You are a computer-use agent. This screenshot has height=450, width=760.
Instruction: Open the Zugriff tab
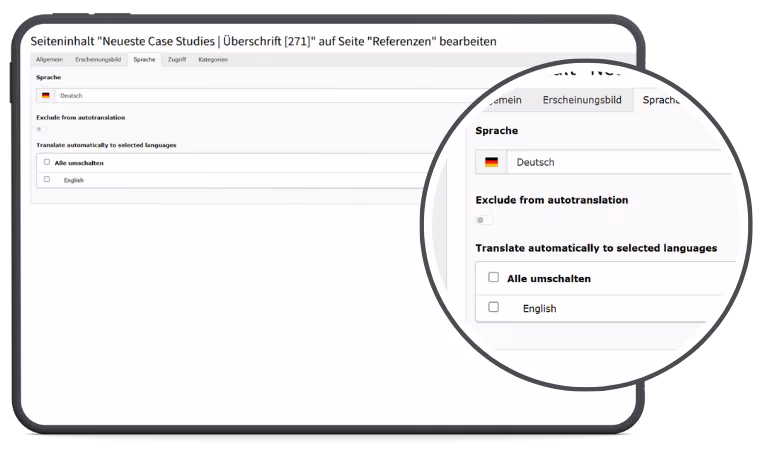tap(177, 60)
